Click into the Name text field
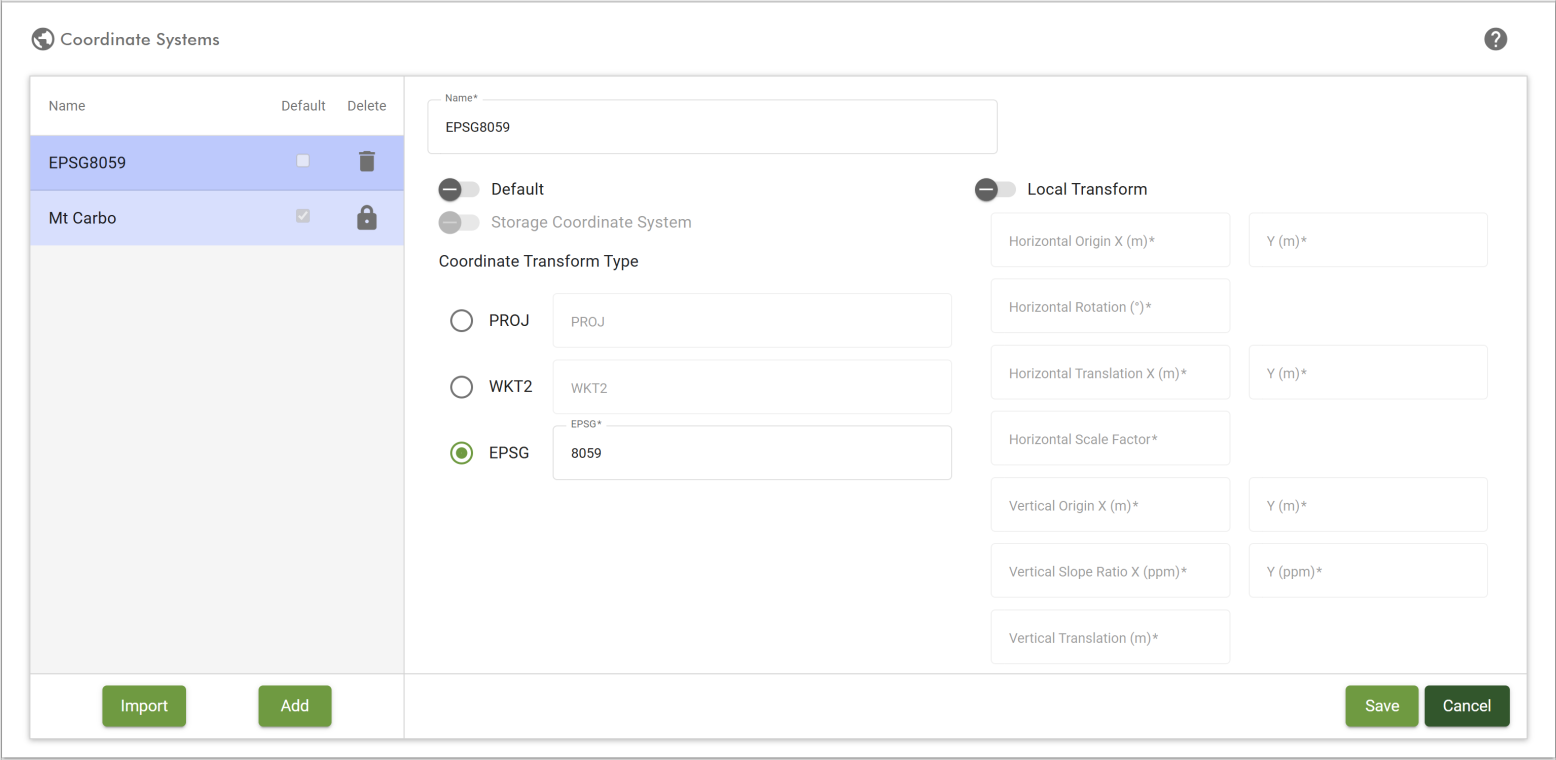Screen dimensions: 1556x760 [x=711, y=128]
